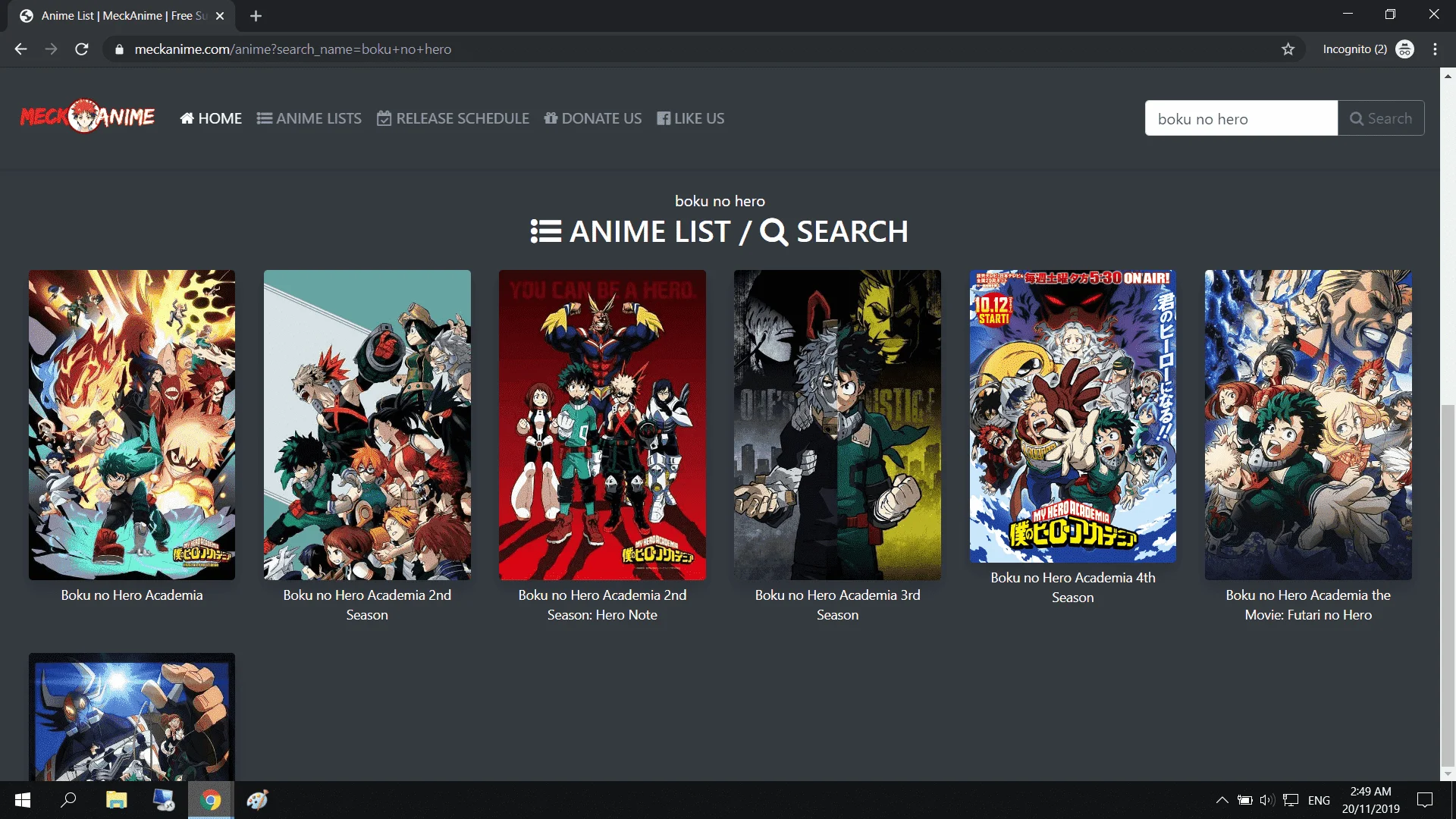The width and height of the screenshot is (1456, 819).
Task: Open a new tab with the plus button
Action: tap(256, 16)
